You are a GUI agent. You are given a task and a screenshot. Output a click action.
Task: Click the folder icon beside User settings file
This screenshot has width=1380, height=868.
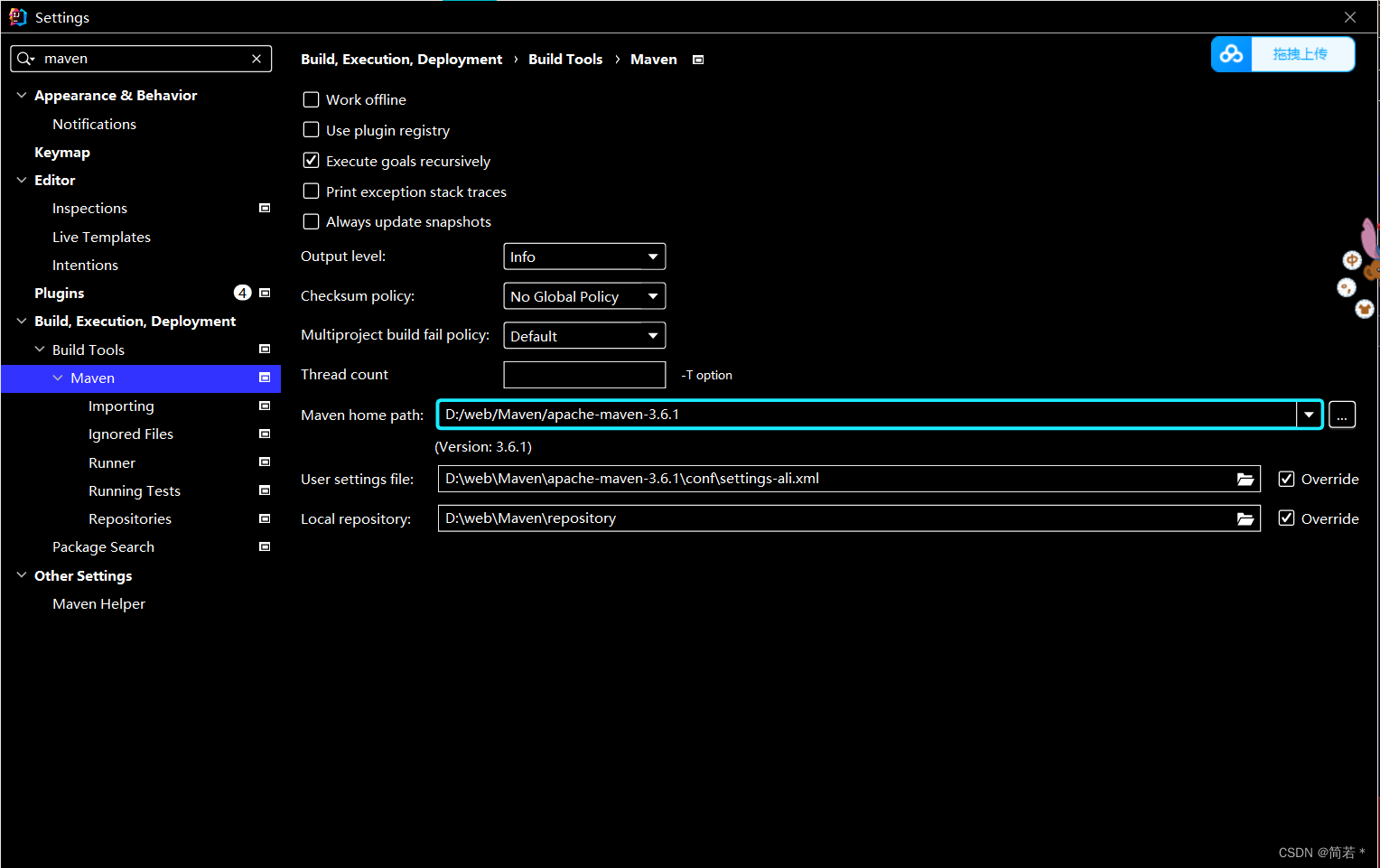(x=1245, y=479)
